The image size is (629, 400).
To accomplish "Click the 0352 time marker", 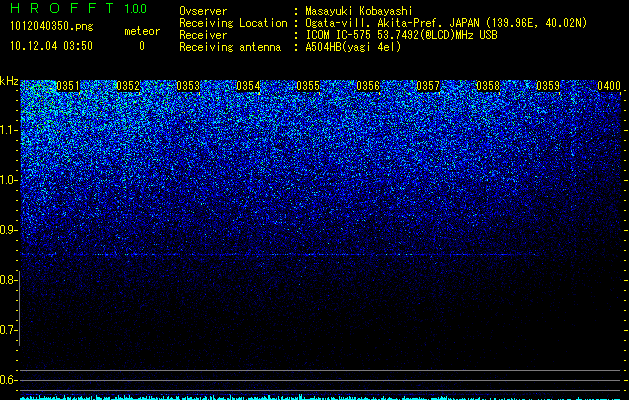I will coord(128,86).
